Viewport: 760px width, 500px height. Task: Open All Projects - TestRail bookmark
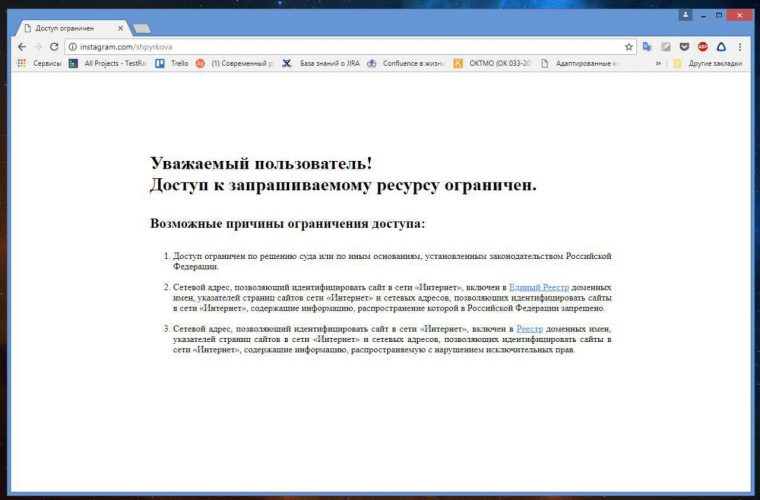(108, 63)
